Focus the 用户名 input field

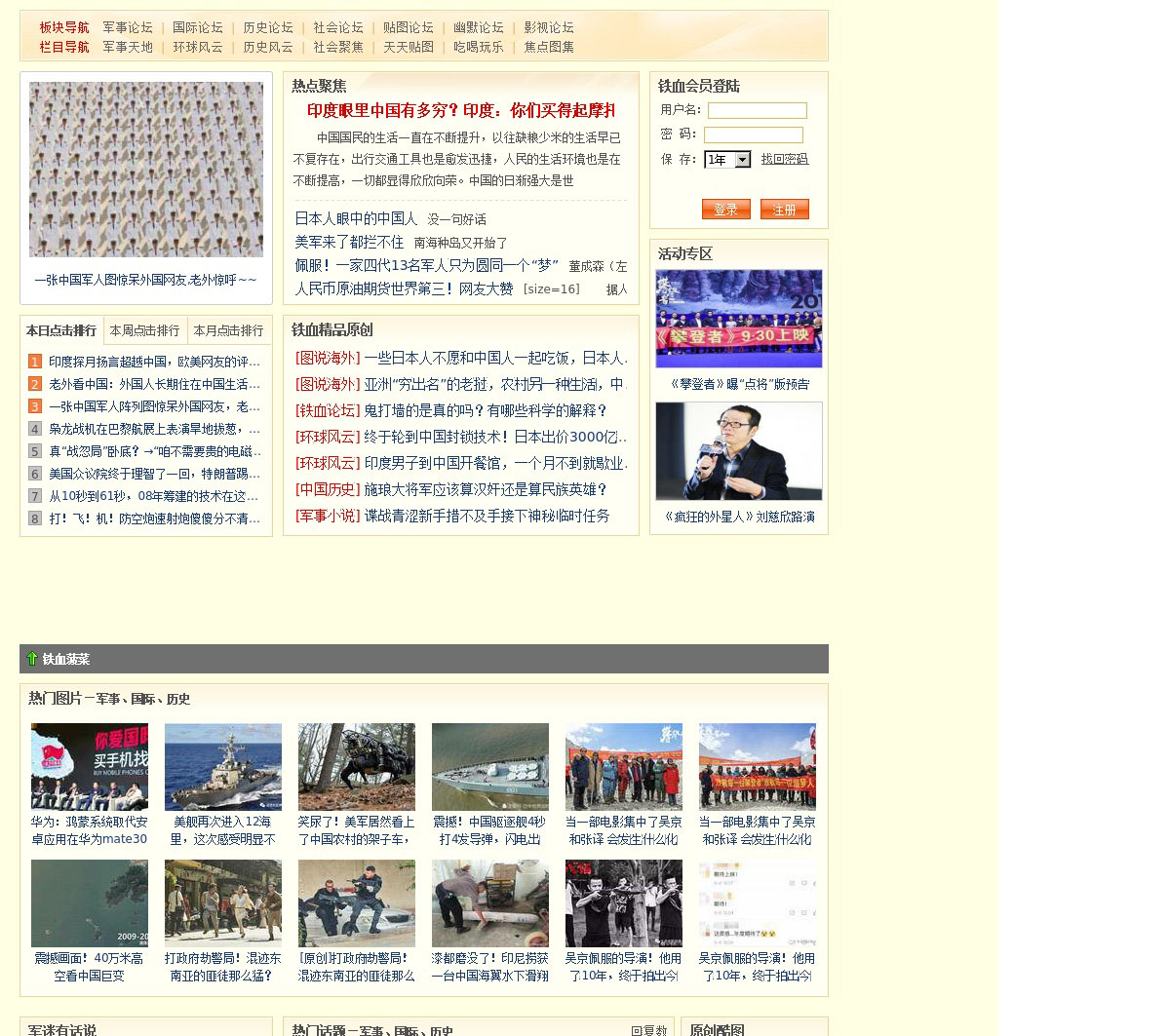pos(757,111)
